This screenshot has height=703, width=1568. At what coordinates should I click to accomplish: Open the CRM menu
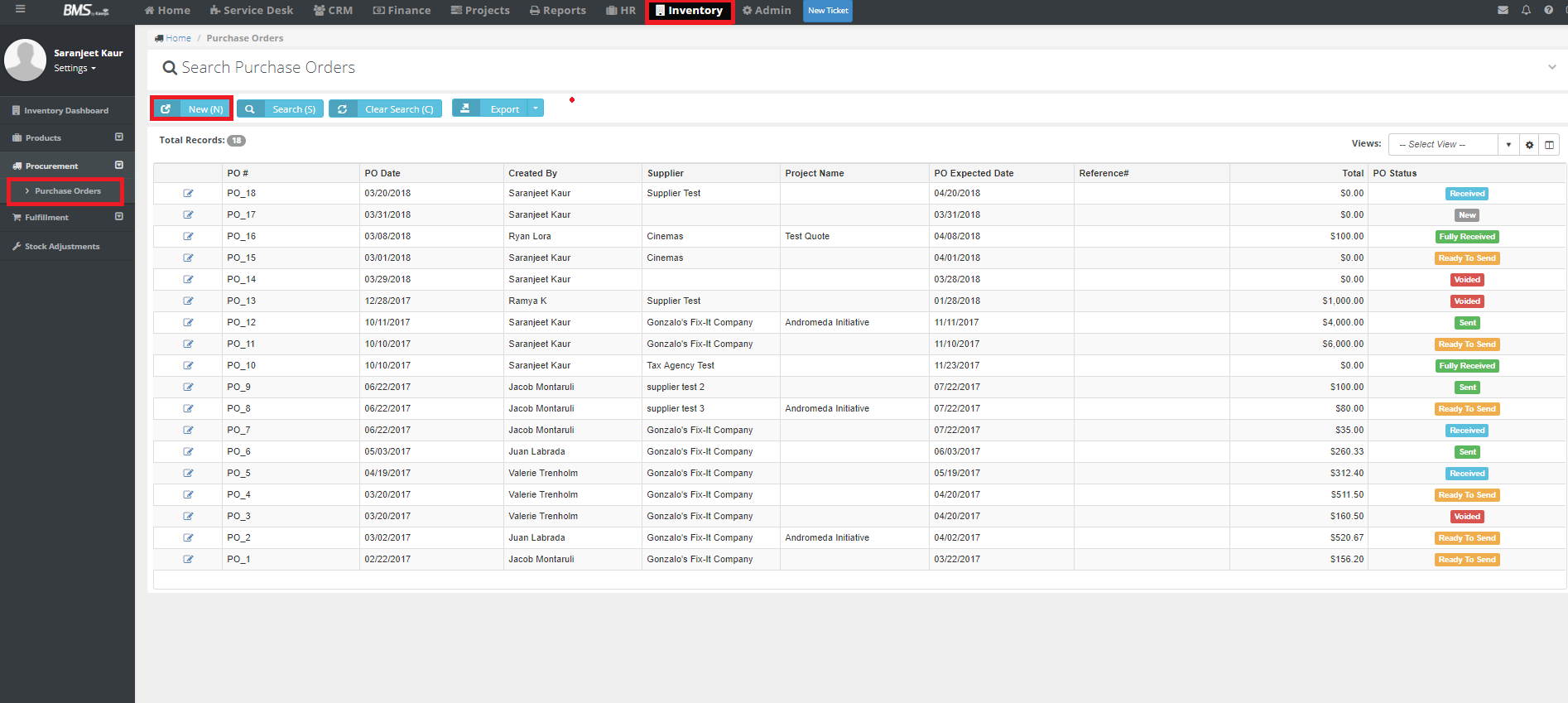pos(333,10)
